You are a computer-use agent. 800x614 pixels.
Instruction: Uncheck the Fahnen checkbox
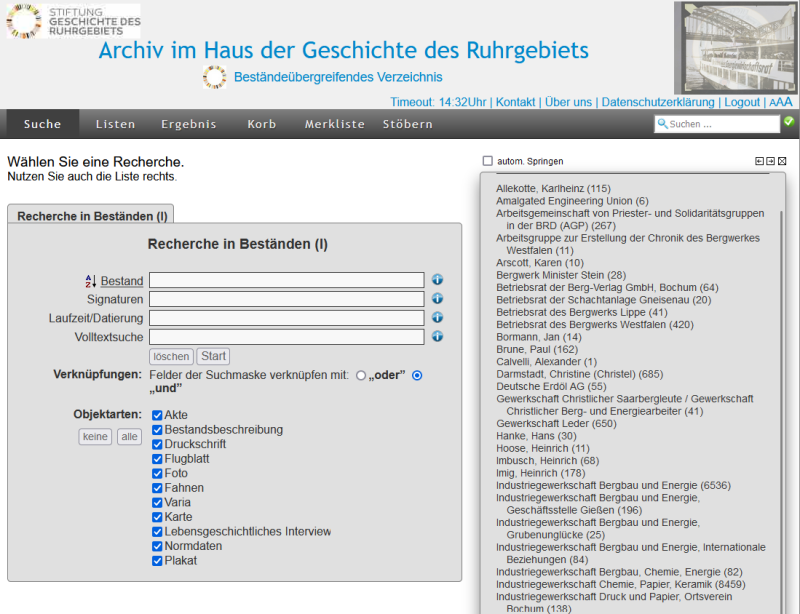click(x=157, y=488)
